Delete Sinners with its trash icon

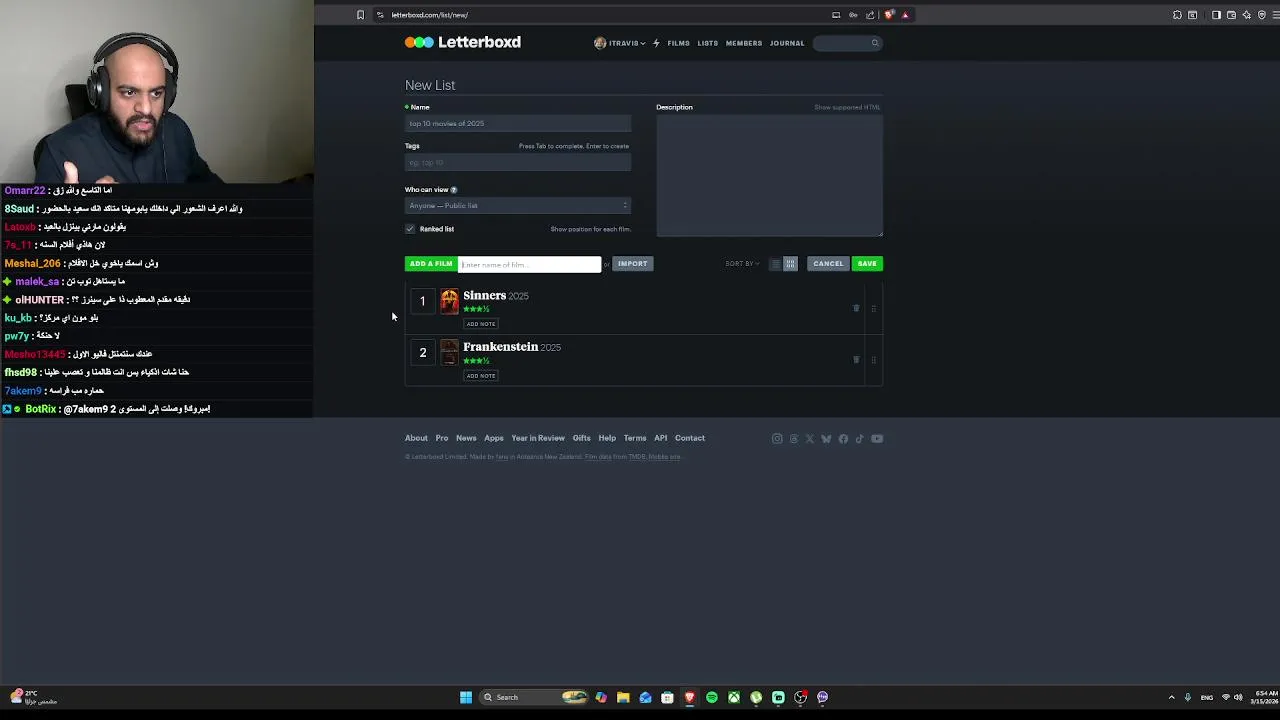[856, 308]
